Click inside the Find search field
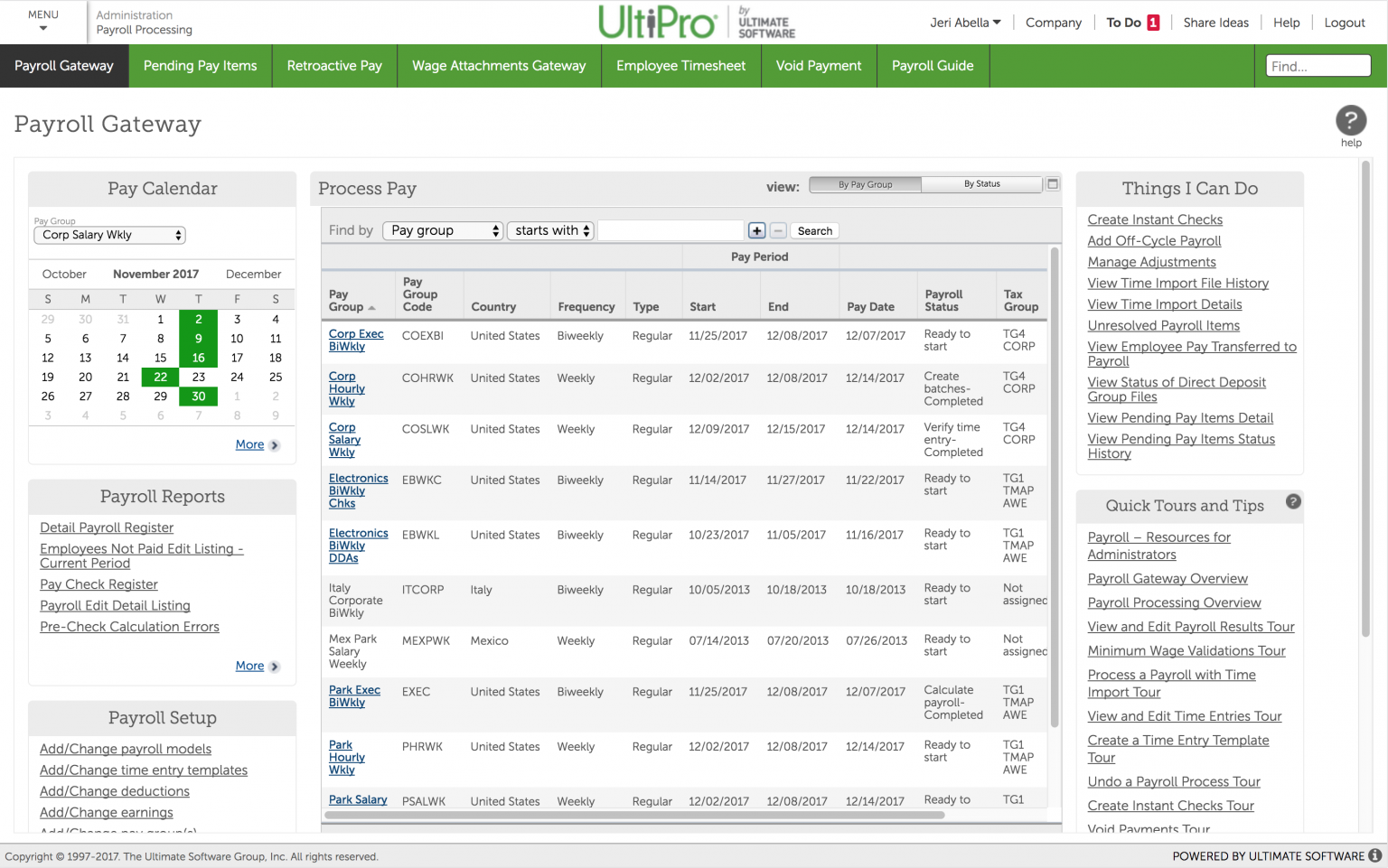 [x=1317, y=65]
